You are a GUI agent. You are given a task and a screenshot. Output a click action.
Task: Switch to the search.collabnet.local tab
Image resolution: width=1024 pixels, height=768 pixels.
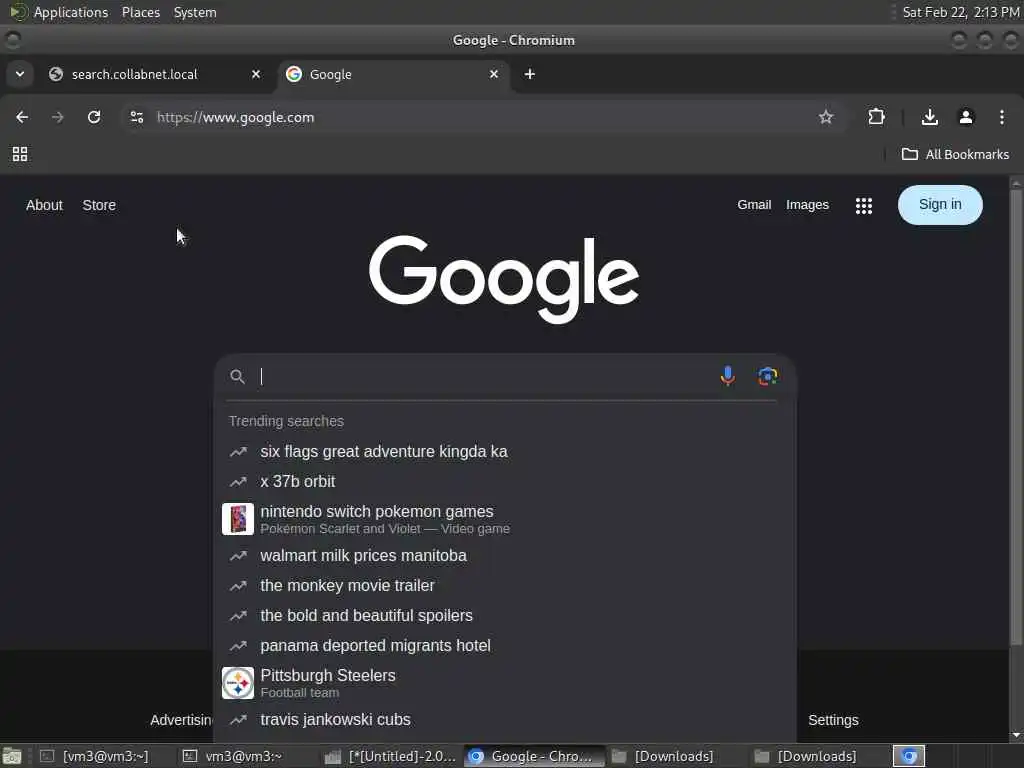pyautogui.click(x=155, y=74)
